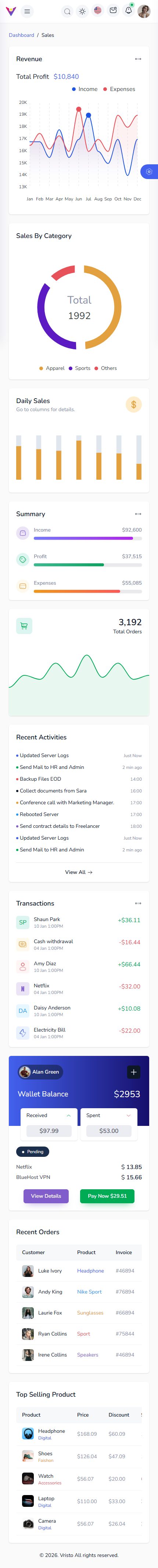Image resolution: width=158 pixels, height=1568 pixels.
Task: Click invoice #76894 cell
Action: click(125, 1292)
